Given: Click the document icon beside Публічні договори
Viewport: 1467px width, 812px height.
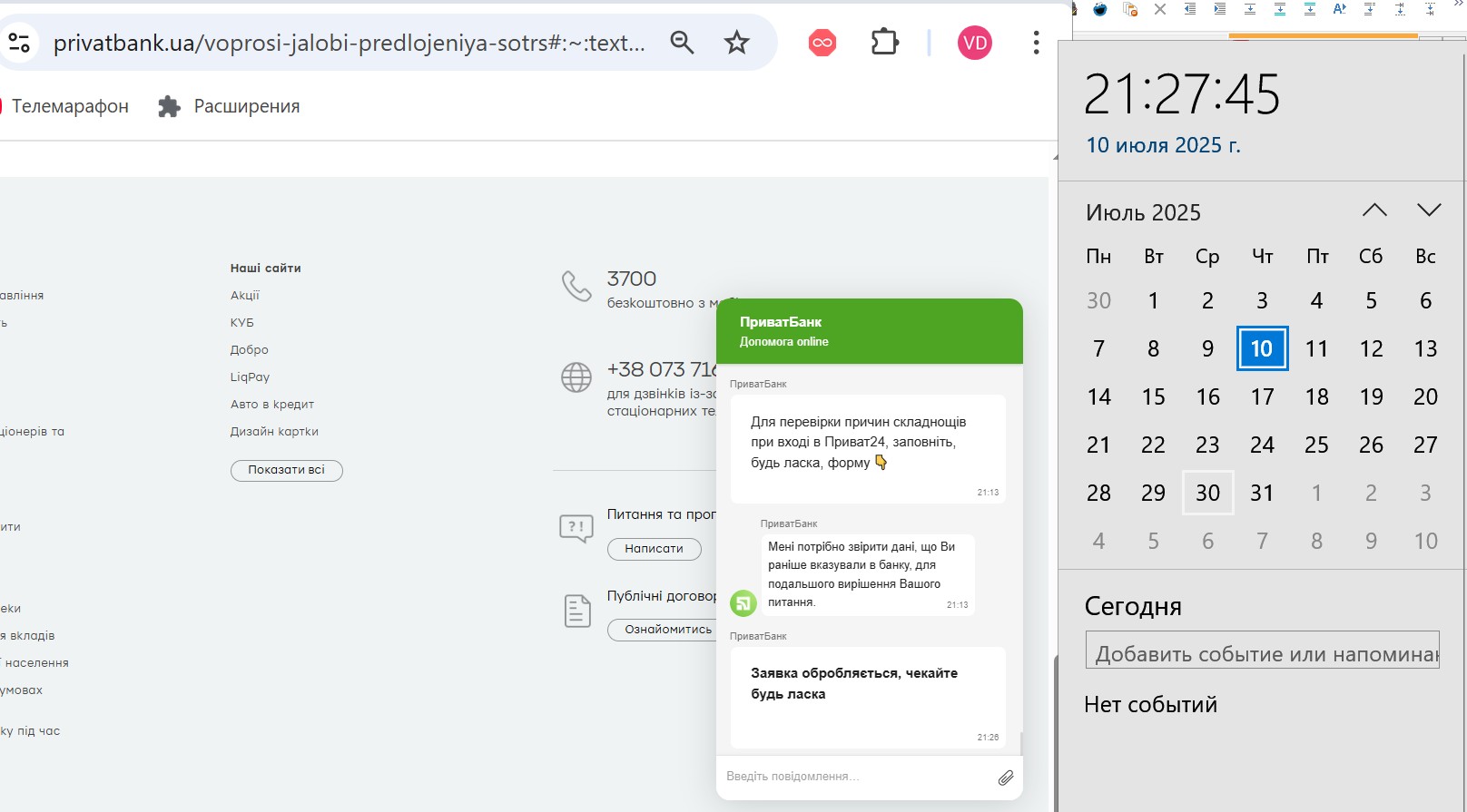Looking at the screenshot, I should 577,611.
